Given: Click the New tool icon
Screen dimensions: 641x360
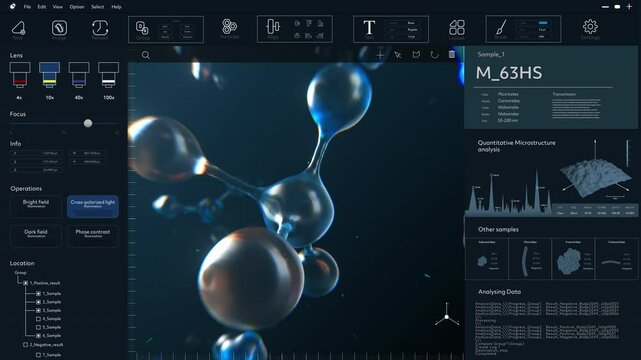Looking at the screenshot, I should point(18,28).
